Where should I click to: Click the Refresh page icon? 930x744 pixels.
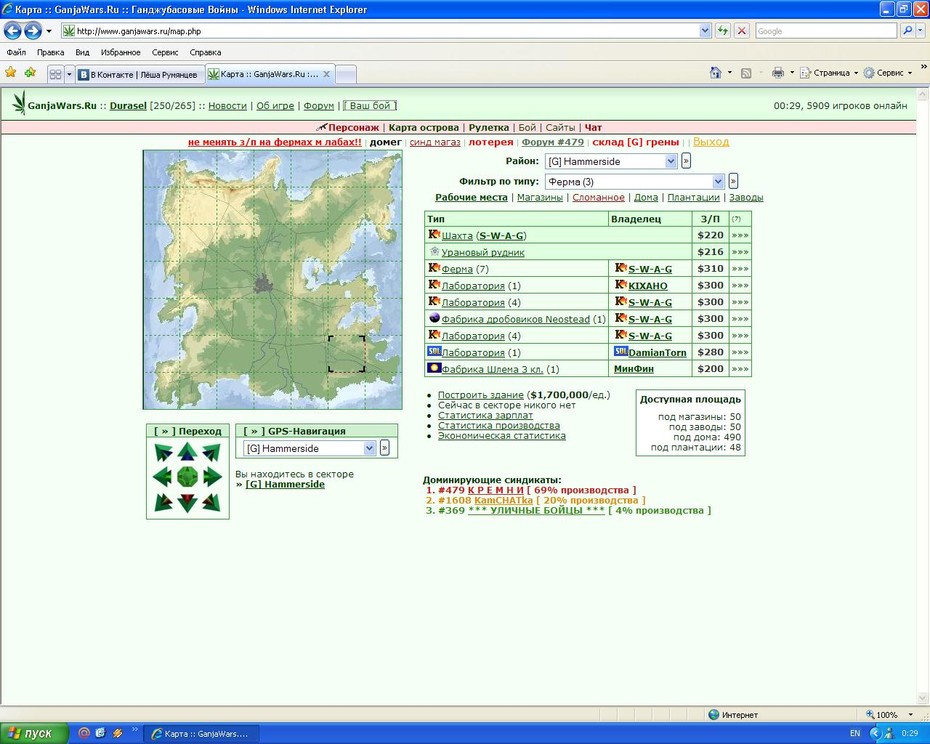722,31
